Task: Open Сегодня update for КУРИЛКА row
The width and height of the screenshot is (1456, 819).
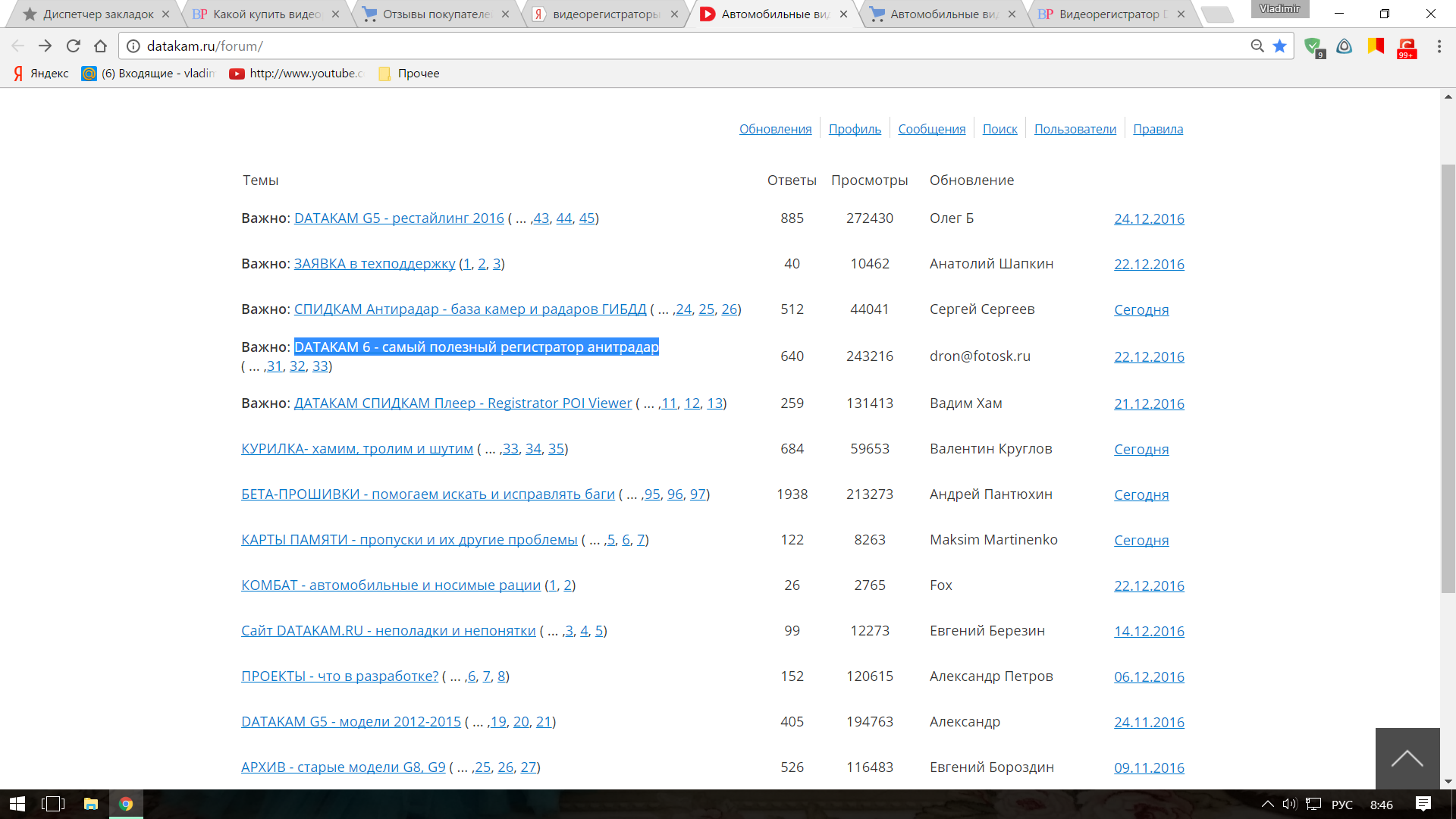Action: tap(1141, 450)
